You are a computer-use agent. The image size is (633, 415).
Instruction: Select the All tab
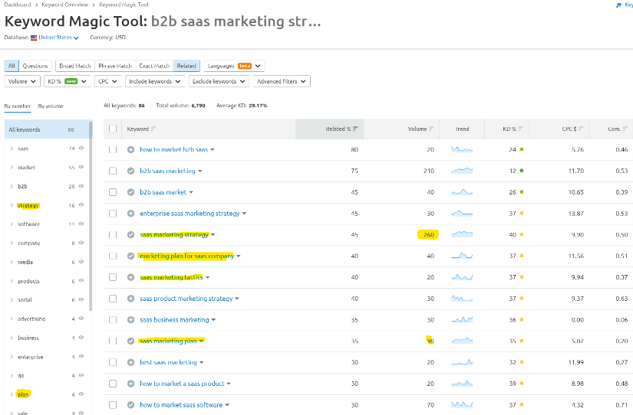point(12,66)
